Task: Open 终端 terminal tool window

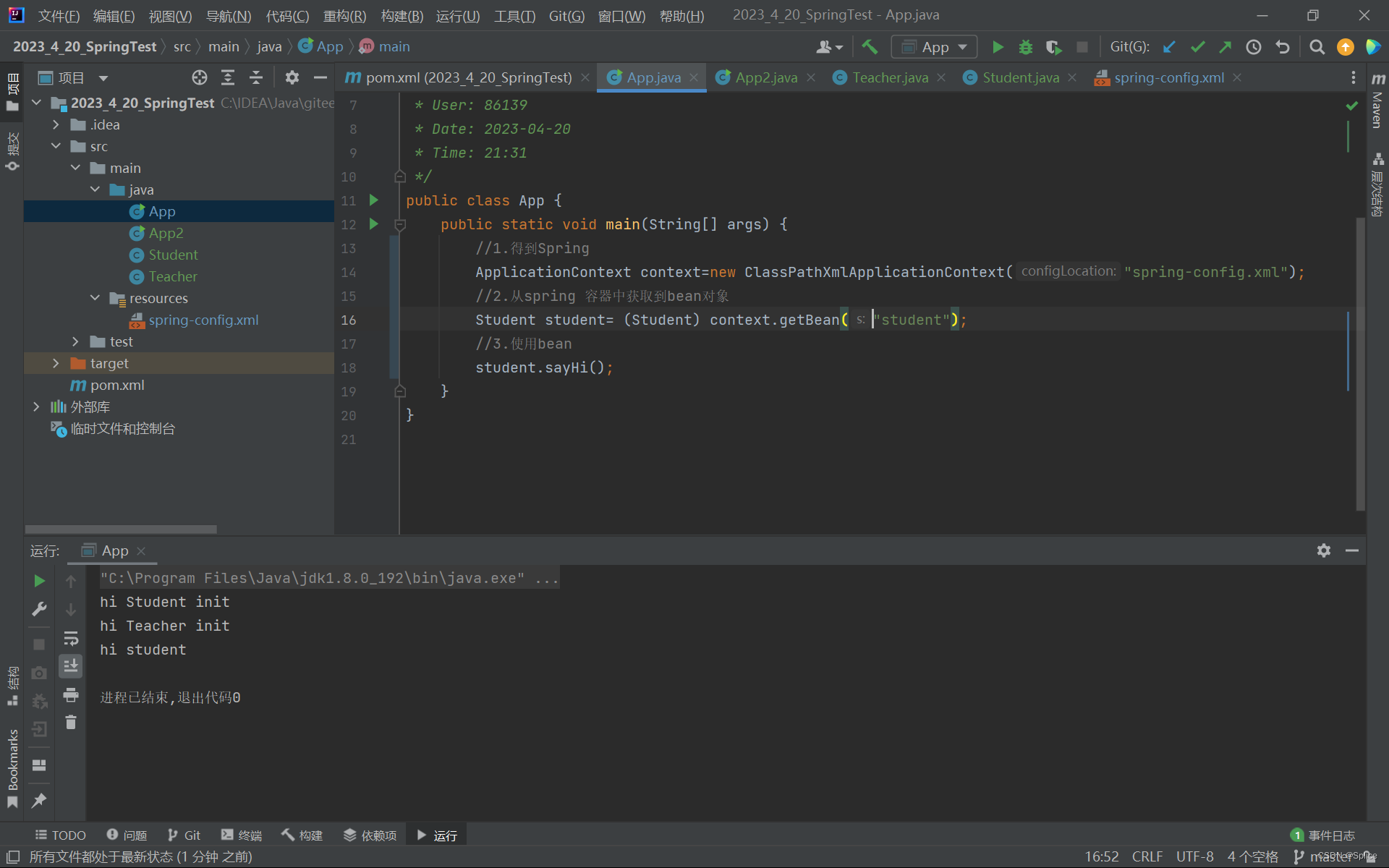Action: point(242,835)
